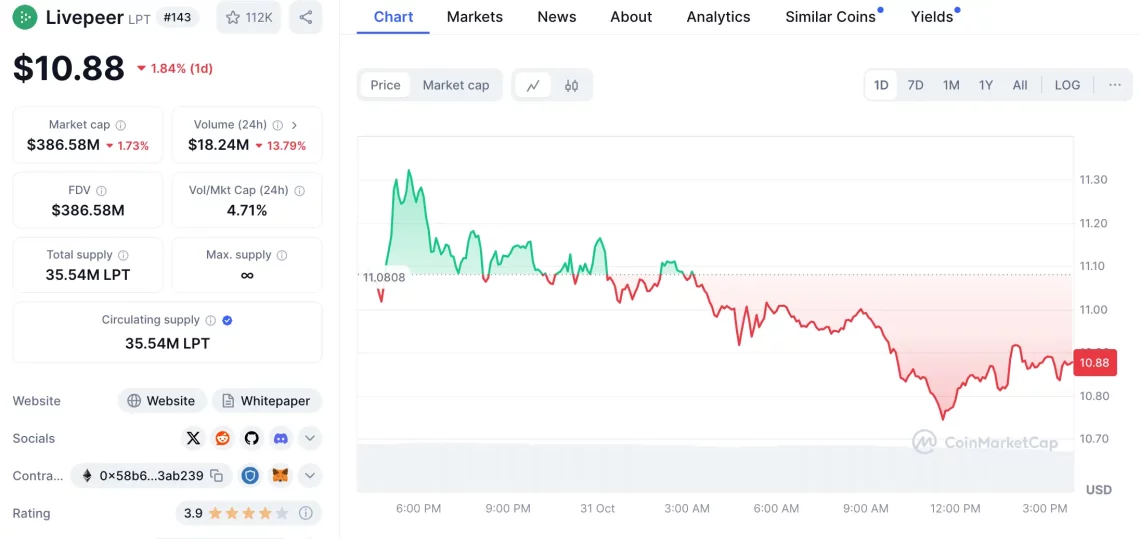This screenshot has width=1140, height=539.
Task: Add Livepeer to watchlist with 112K star
Action: click(249, 17)
